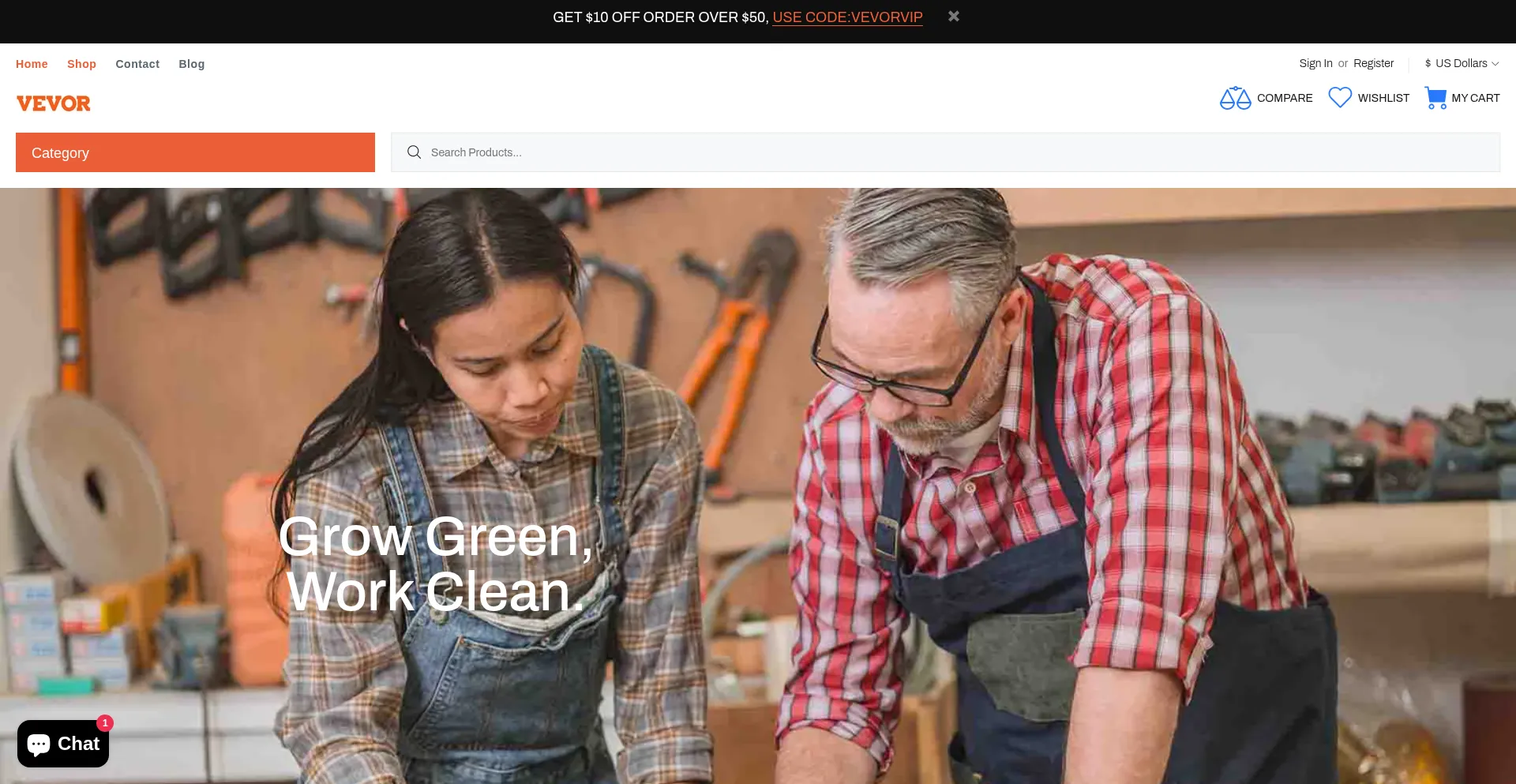Open the Contact page link
Screen dimensions: 1516x784
[137, 64]
